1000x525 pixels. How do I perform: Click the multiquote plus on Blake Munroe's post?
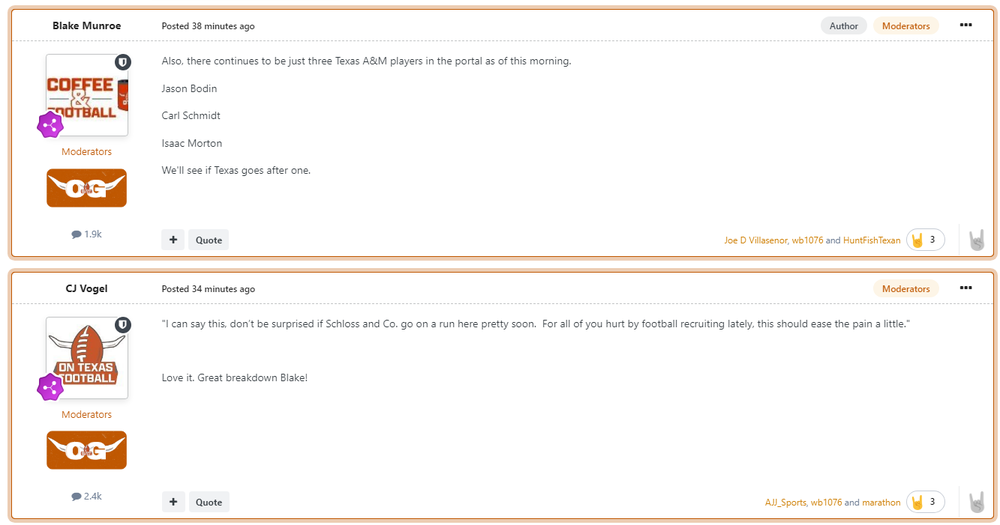(x=173, y=240)
